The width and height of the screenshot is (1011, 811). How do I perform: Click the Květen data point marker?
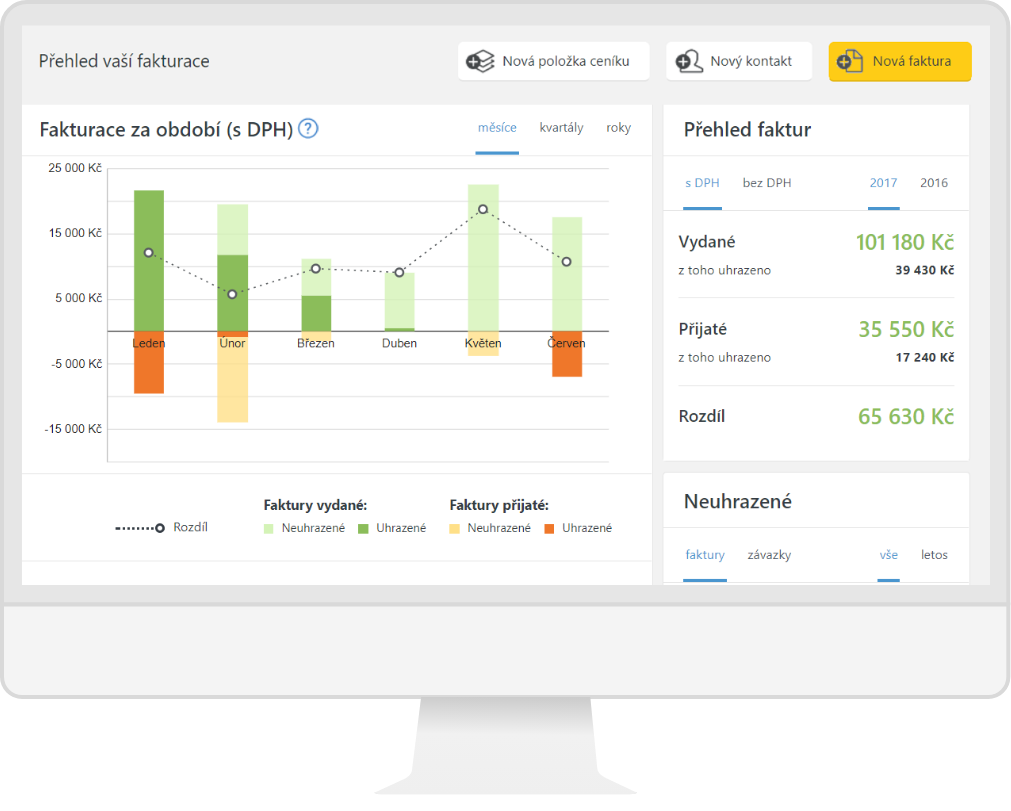[483, 209]
